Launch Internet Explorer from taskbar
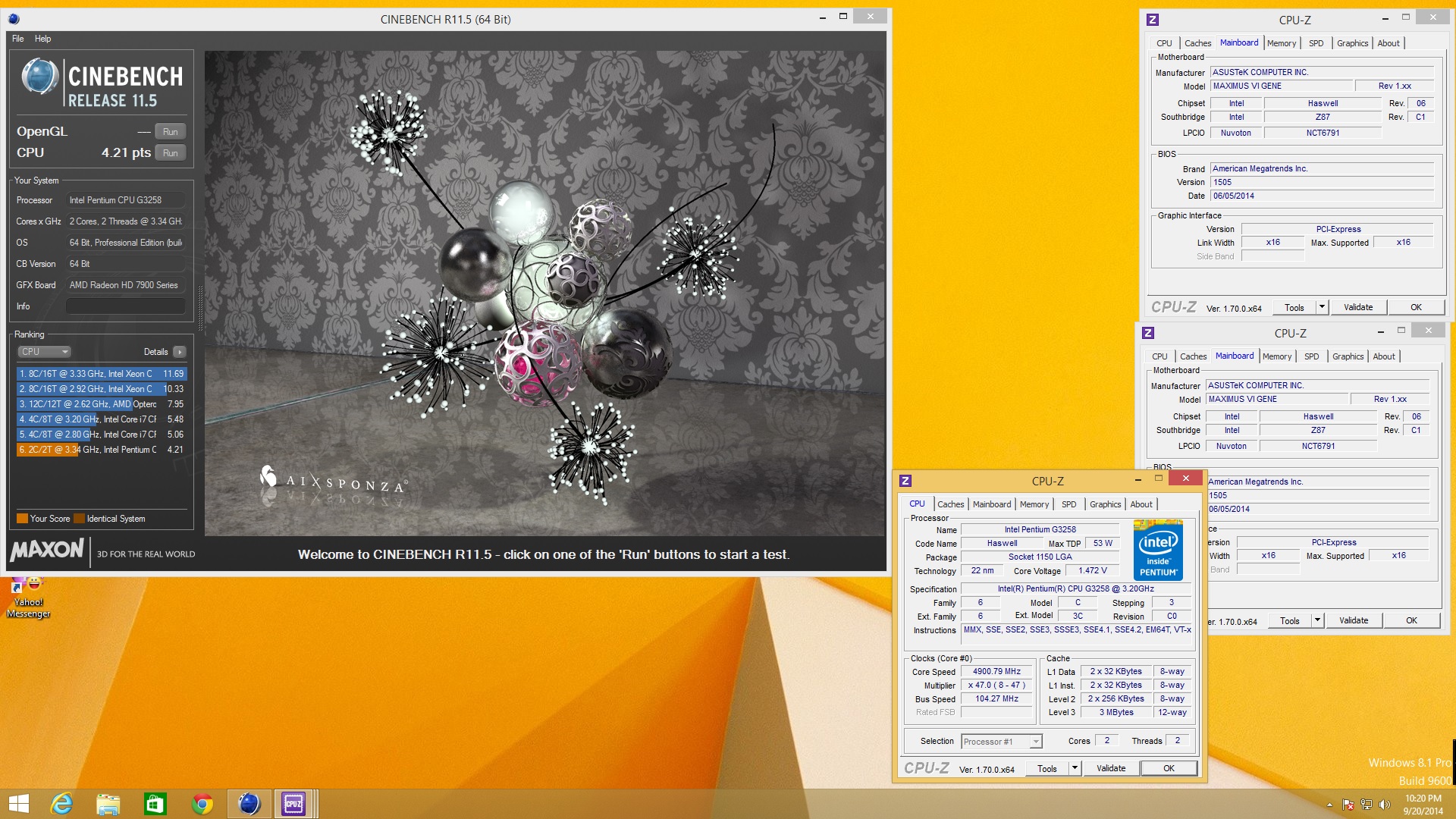This screenshot has width=1456, height=819. [61, 804]
